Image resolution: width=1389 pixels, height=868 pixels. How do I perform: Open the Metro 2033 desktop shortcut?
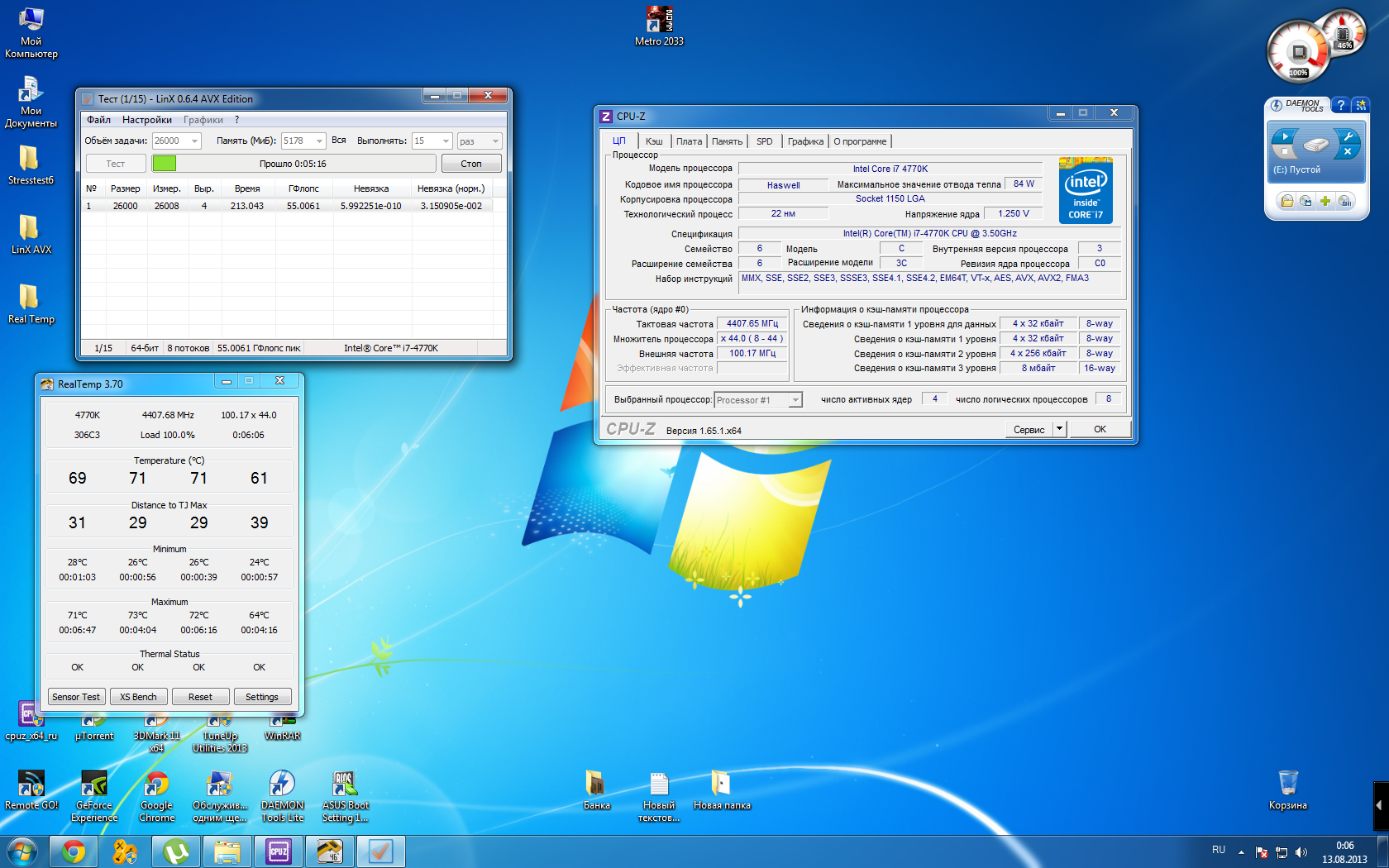[659, 26]
